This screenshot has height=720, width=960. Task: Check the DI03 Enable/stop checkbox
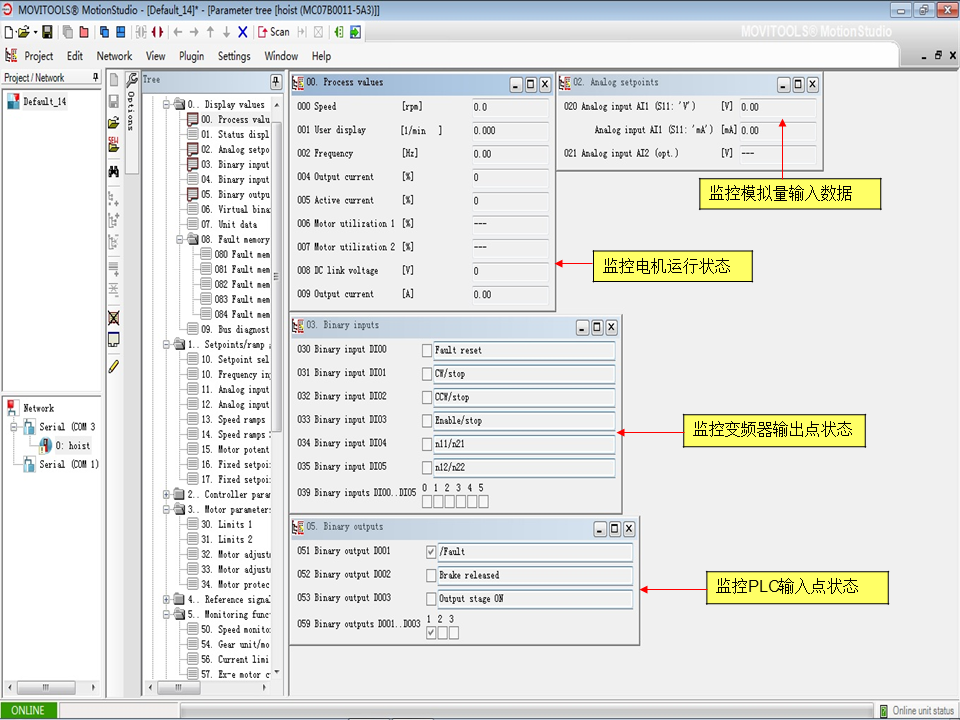coord(427,420)
